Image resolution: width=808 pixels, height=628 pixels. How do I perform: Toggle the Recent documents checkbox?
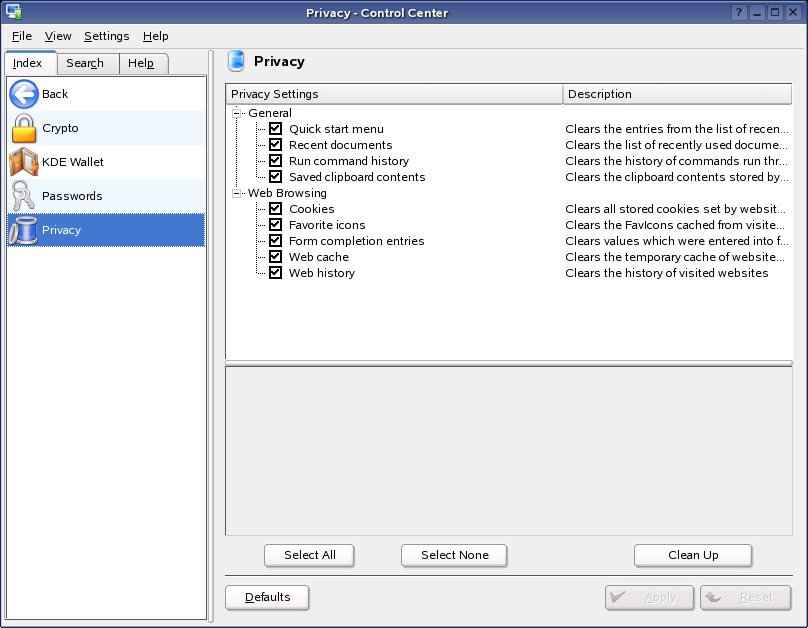pyautogui.click(x=276, y=145)
